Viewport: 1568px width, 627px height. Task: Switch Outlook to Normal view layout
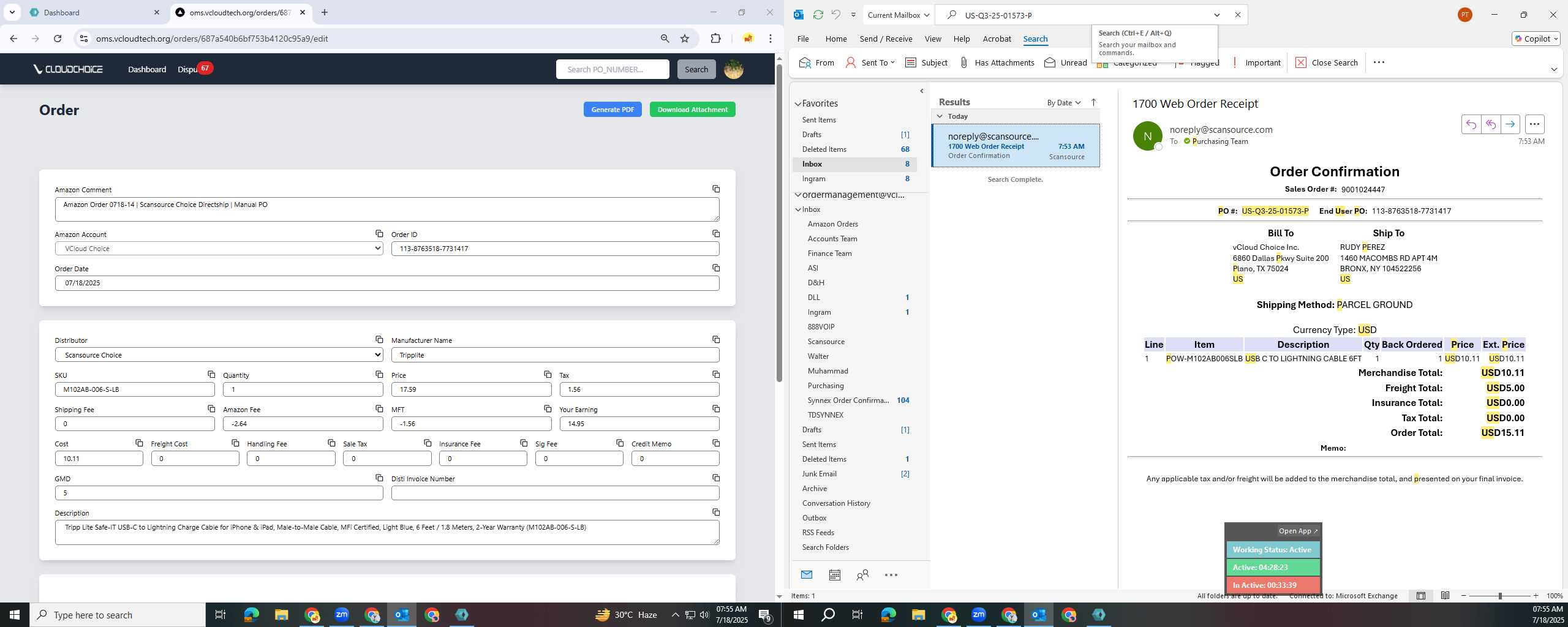point(1420,595)
